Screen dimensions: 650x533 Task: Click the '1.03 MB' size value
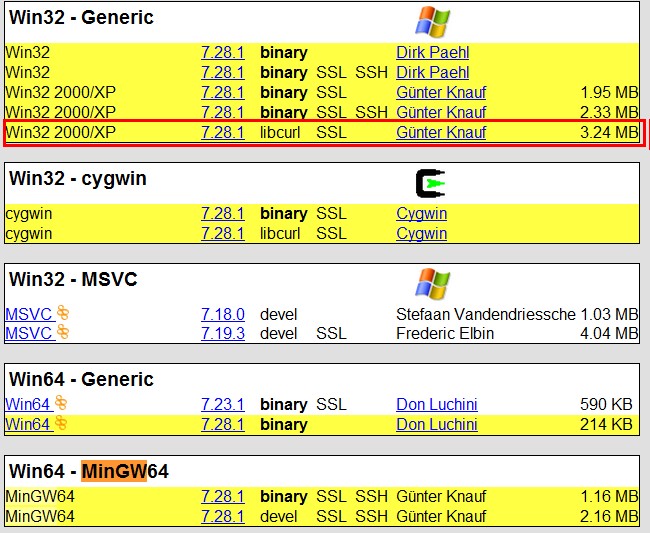pos(609,315)
